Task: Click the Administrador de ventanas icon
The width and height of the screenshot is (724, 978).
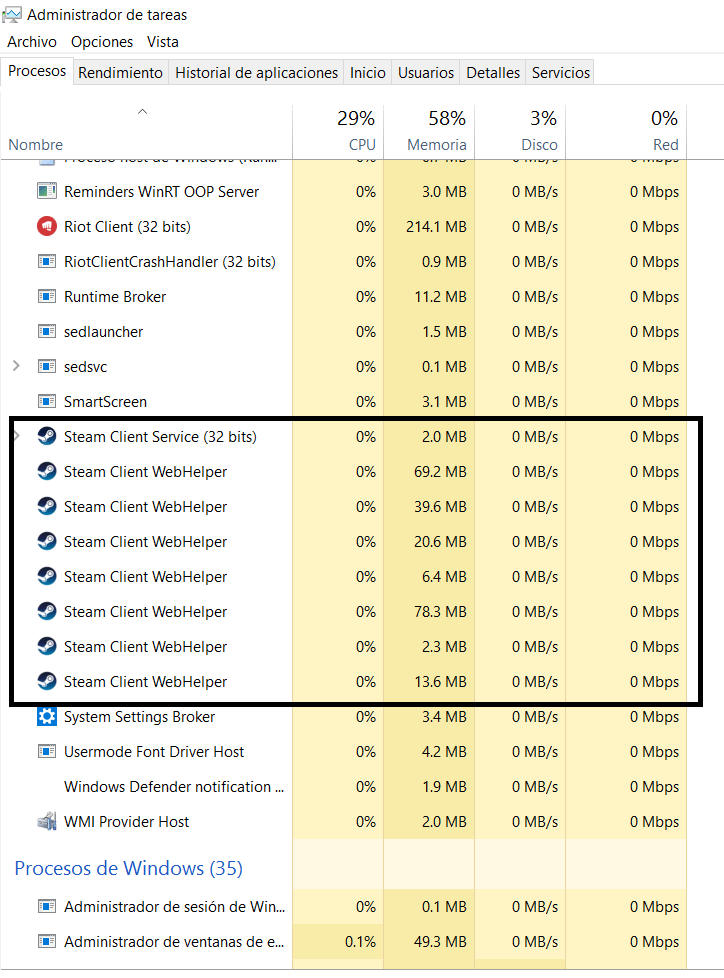Action: (x=47, y=941)
